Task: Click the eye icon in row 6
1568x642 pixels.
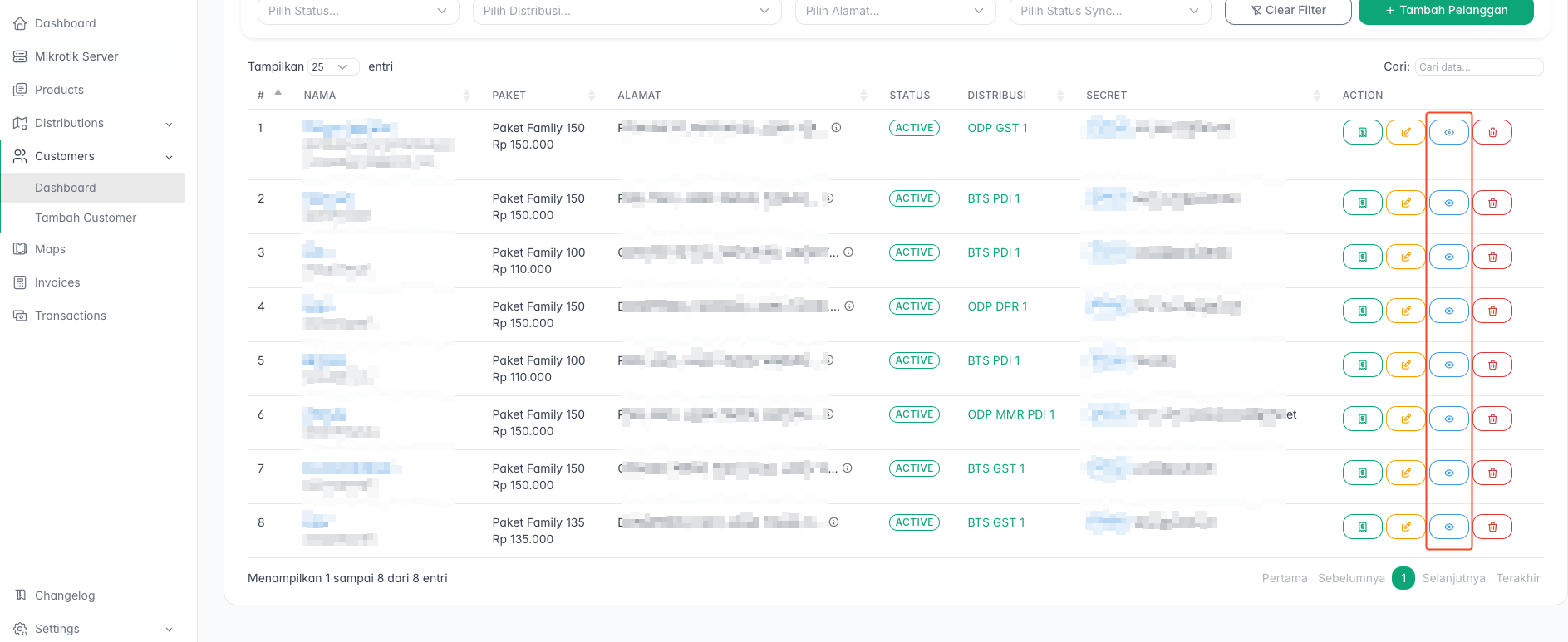Action: (1448, 419)
